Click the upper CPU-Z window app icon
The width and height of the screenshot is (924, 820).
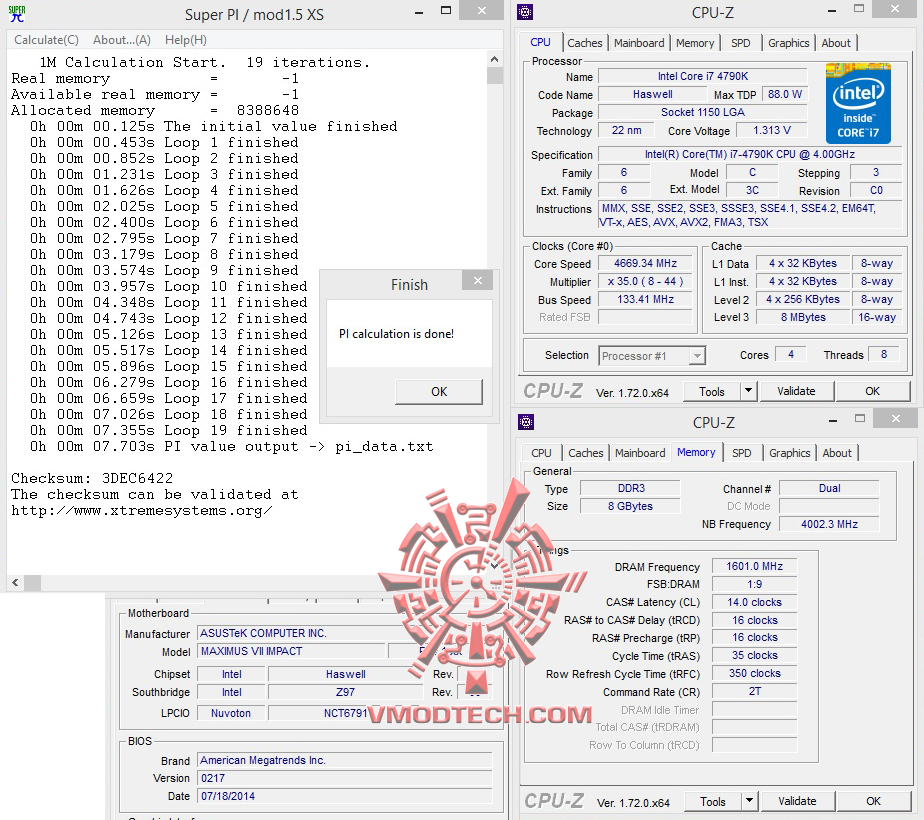point(524,12)
